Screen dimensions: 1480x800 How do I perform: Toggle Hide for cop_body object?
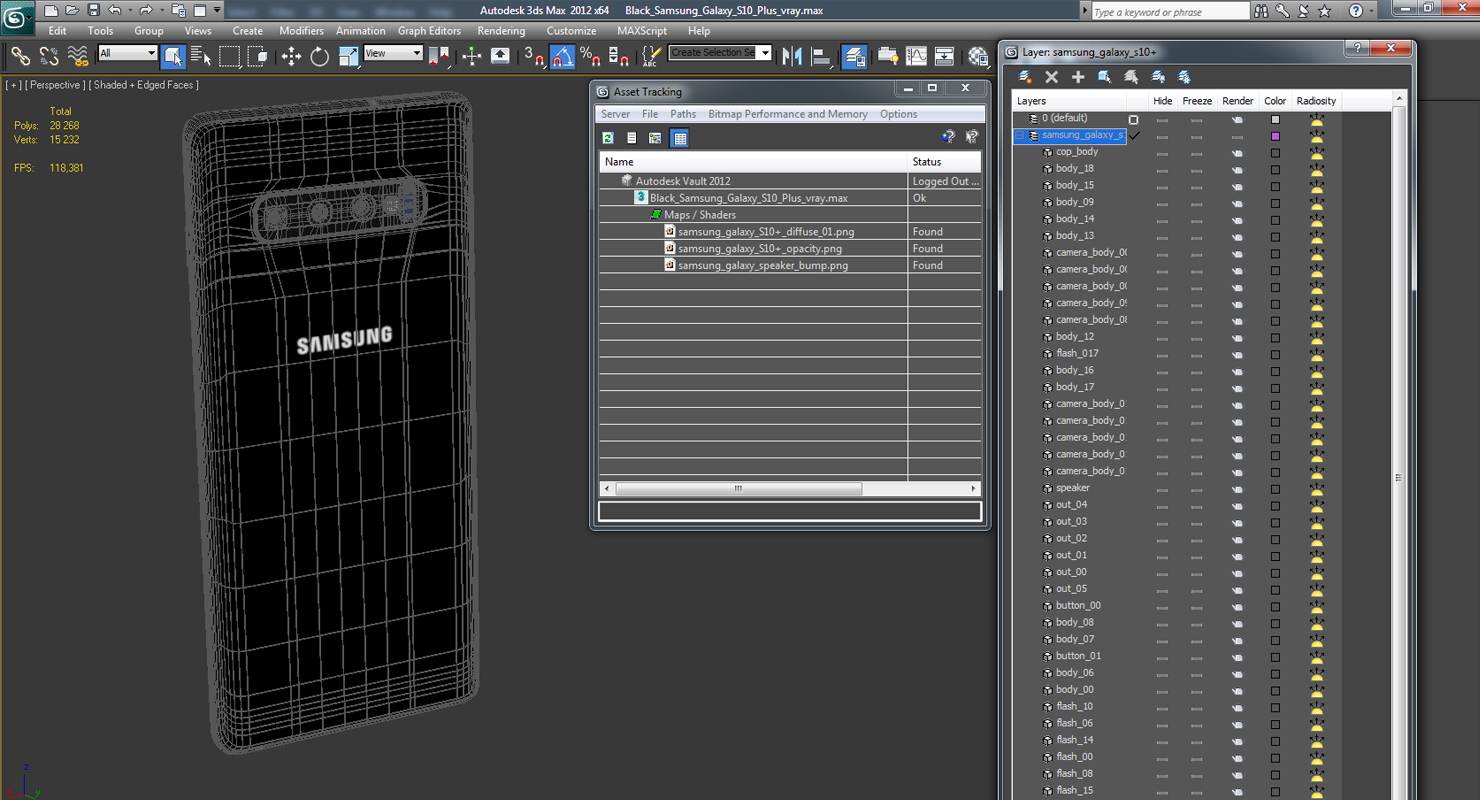click(1162, 153)
